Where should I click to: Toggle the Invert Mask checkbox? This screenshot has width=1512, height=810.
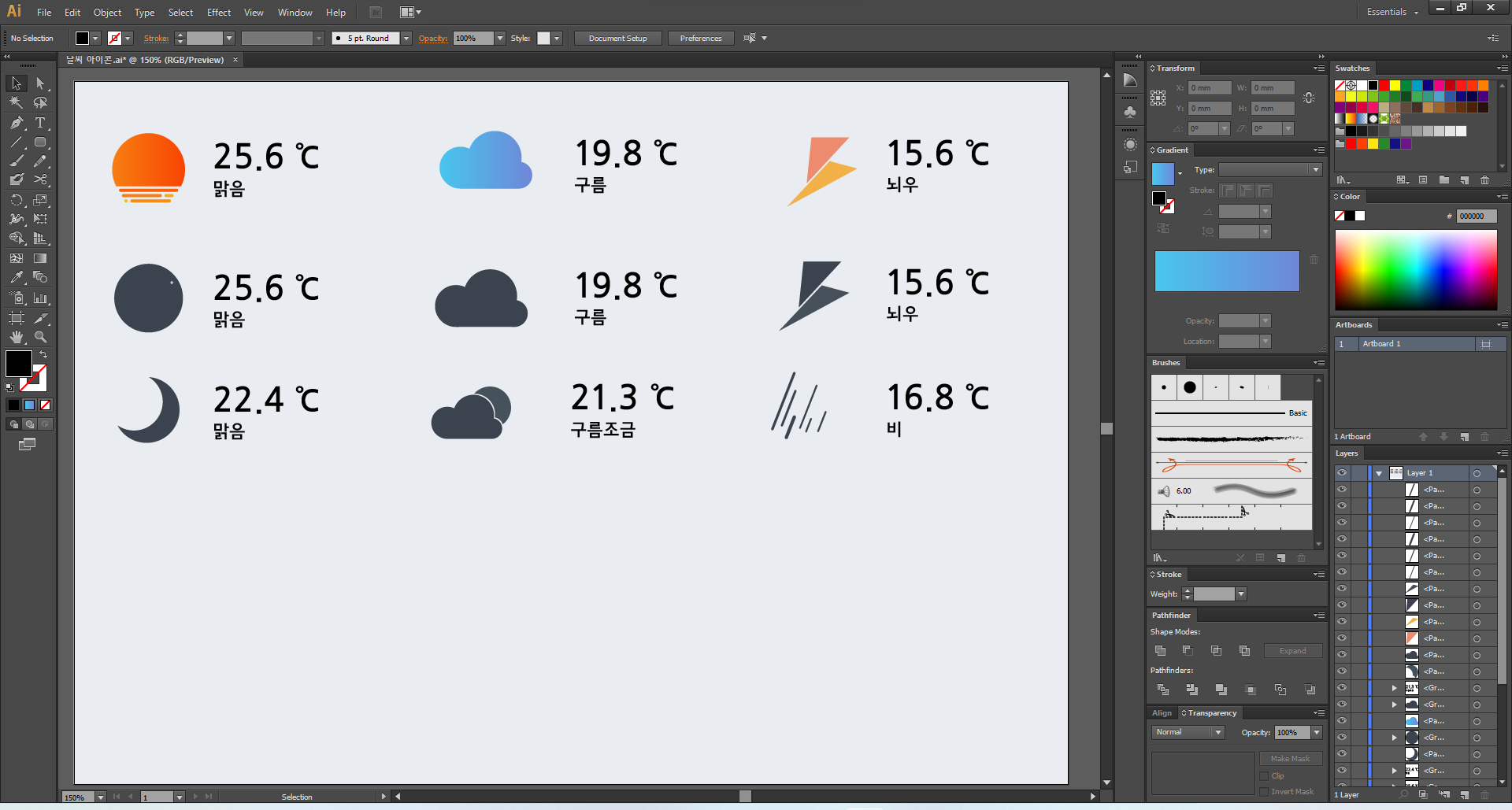tap(1264, 792)
